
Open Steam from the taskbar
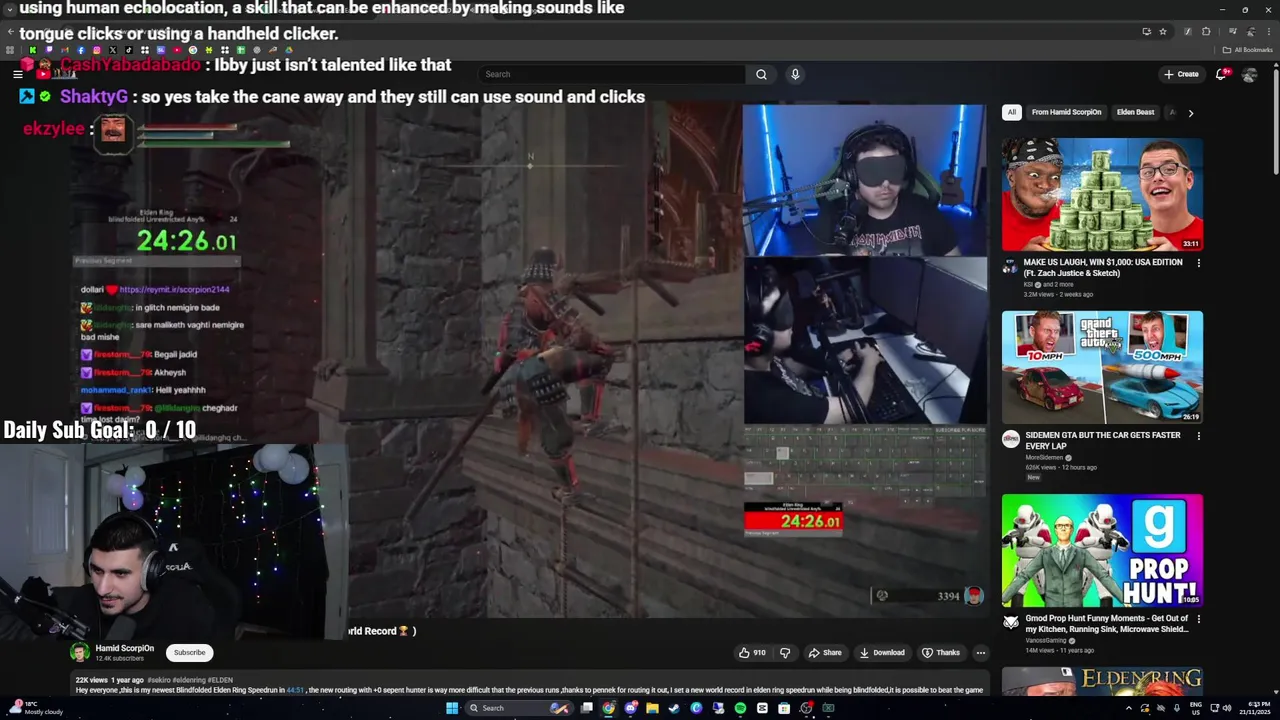coord(674,708)
